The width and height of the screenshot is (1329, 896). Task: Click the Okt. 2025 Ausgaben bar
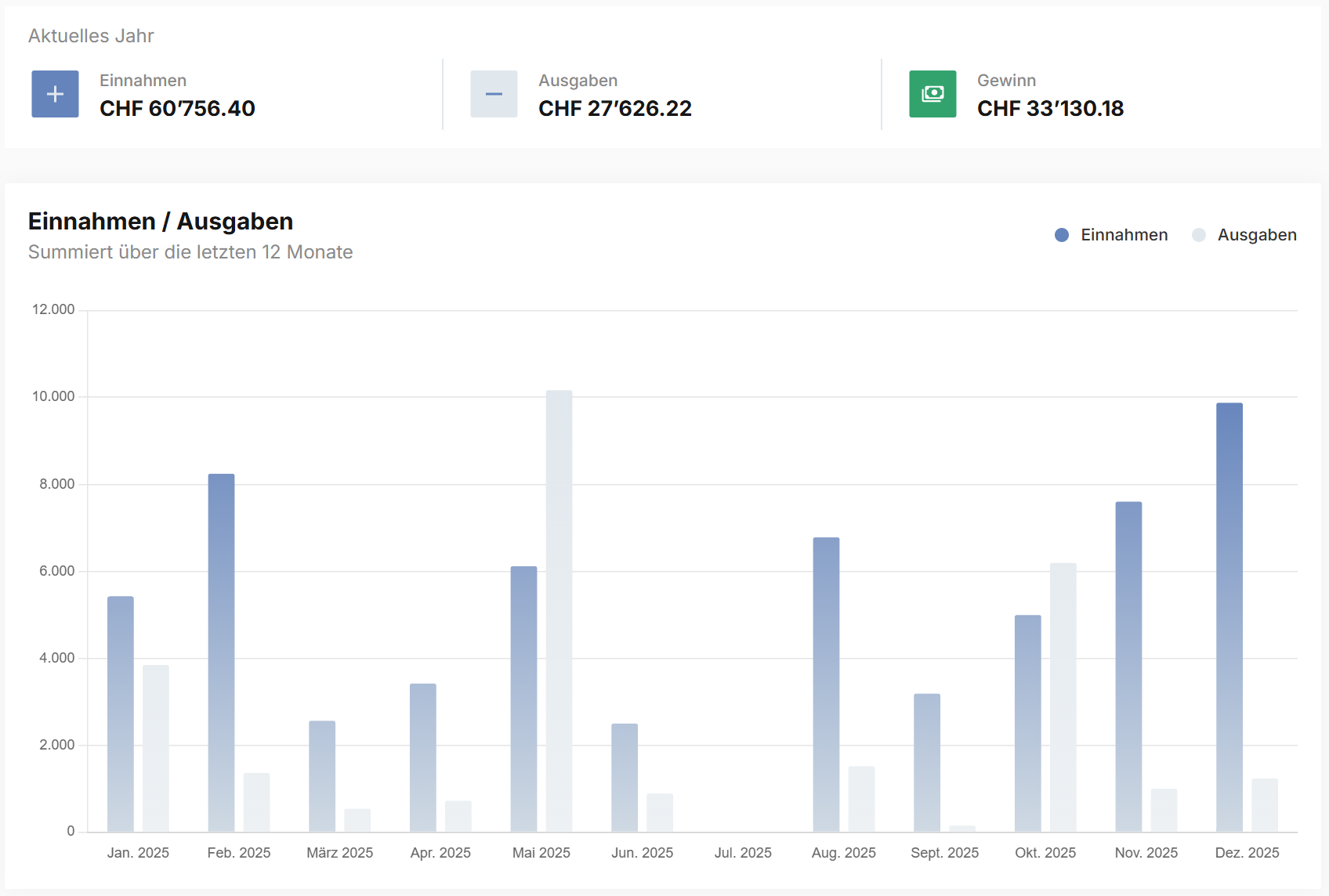tap(1063, 697)
